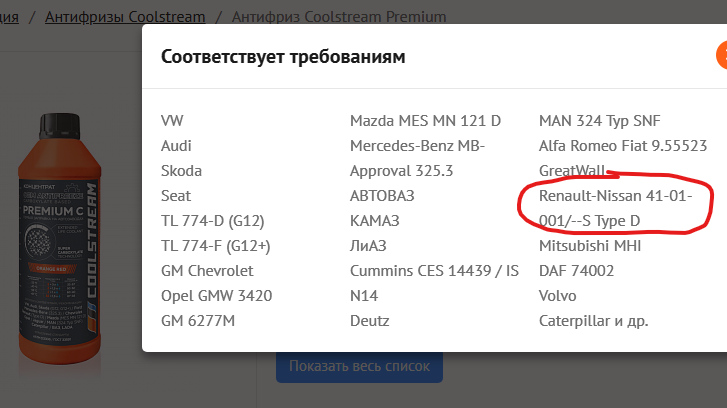
Task: Select the Alfa Romeo Fiat 9.55523 entry
Action: tap(623, 146)
